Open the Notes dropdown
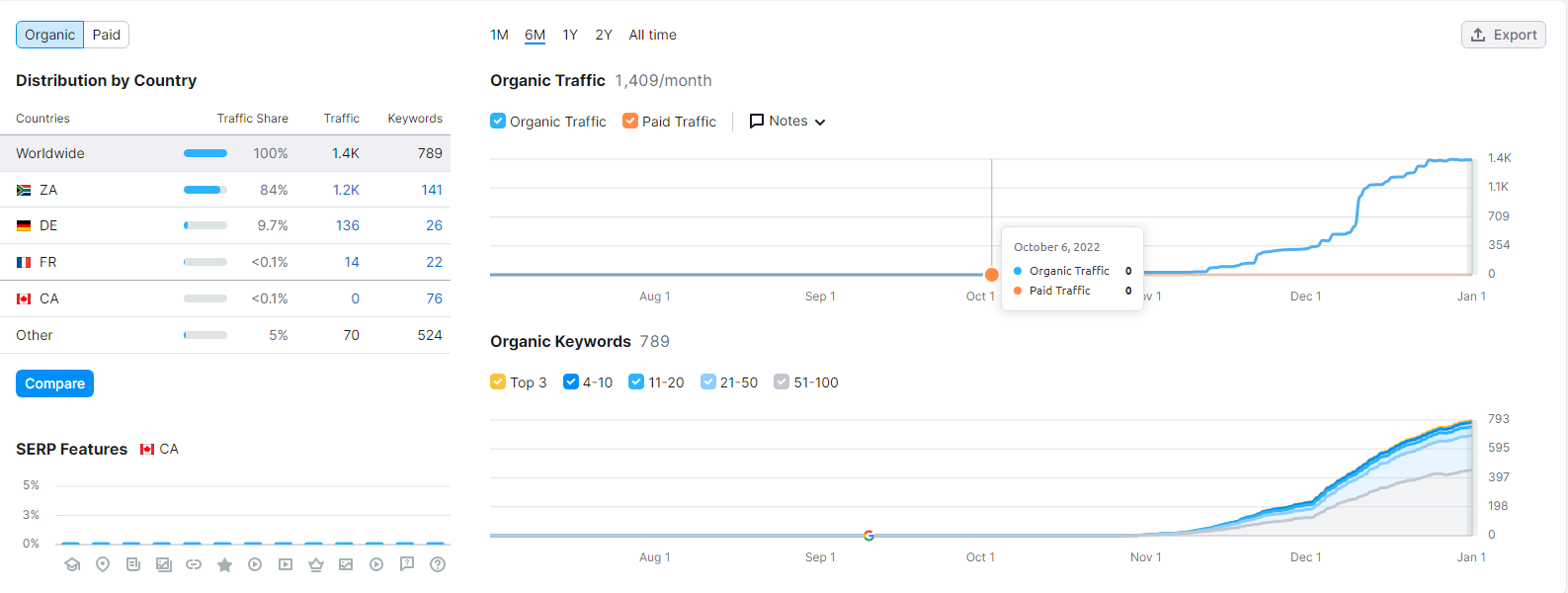The image size is (1568, 593). (x=787, y=121)
